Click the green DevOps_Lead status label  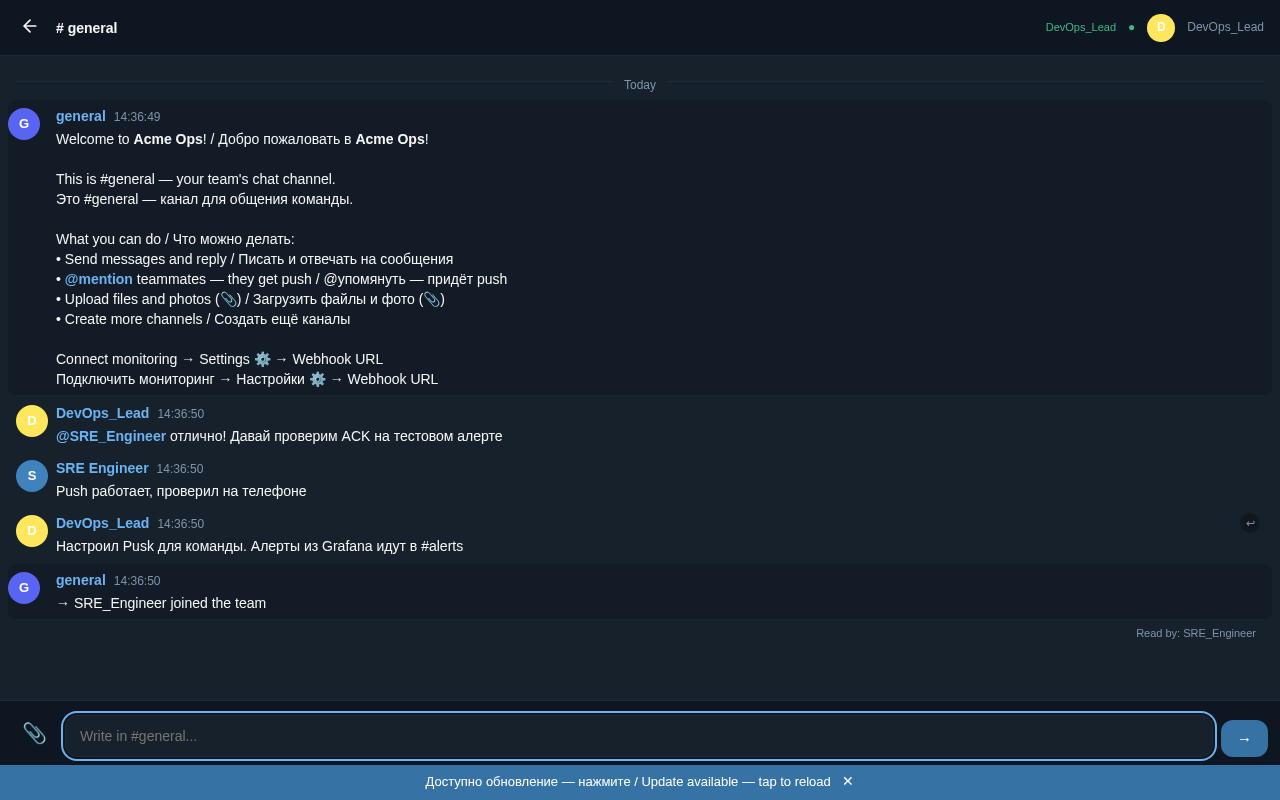(x=1081, y=27)
